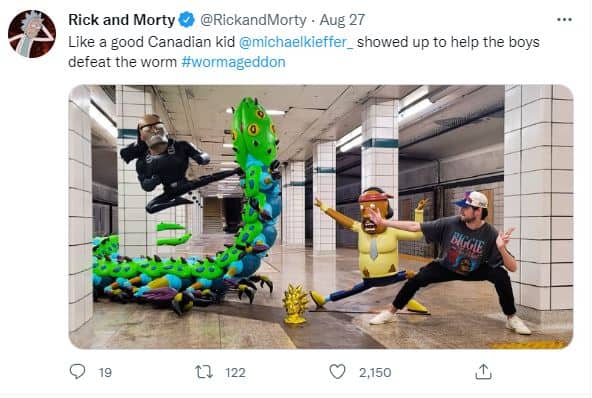Click the green worm head in photo

(252, 130)
